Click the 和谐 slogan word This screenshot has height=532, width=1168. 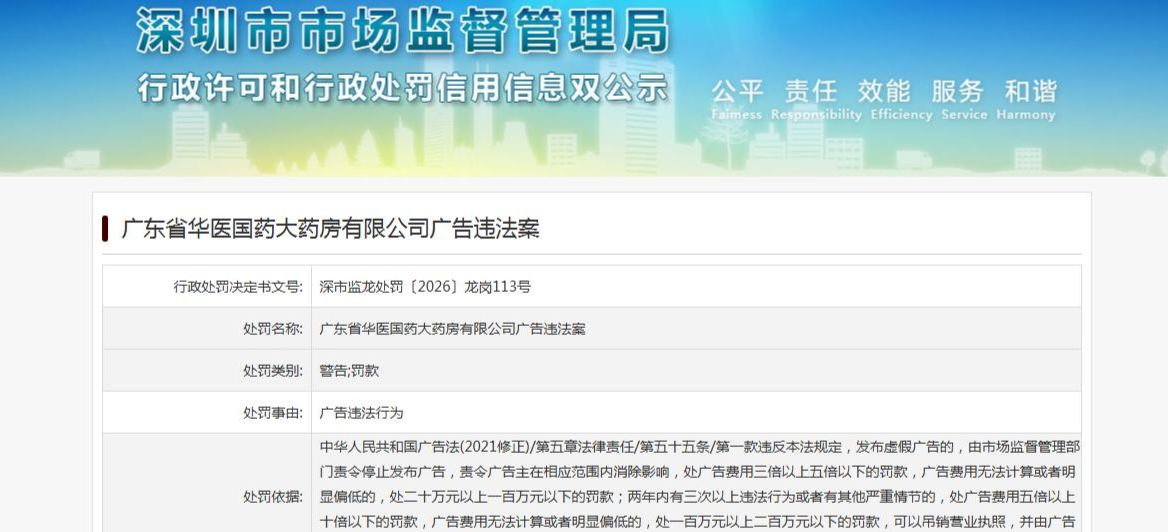tap(1030, 91)
